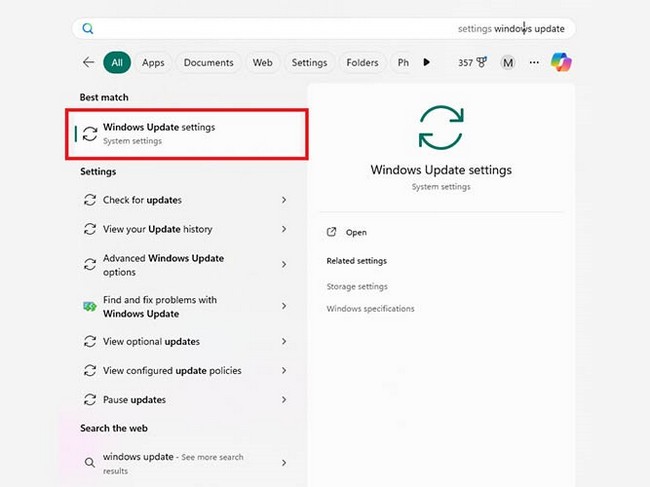The width and height of the screenshot is (650, 487).
Task: Expand the windows update web search chevron
Action: click(284, 463)
